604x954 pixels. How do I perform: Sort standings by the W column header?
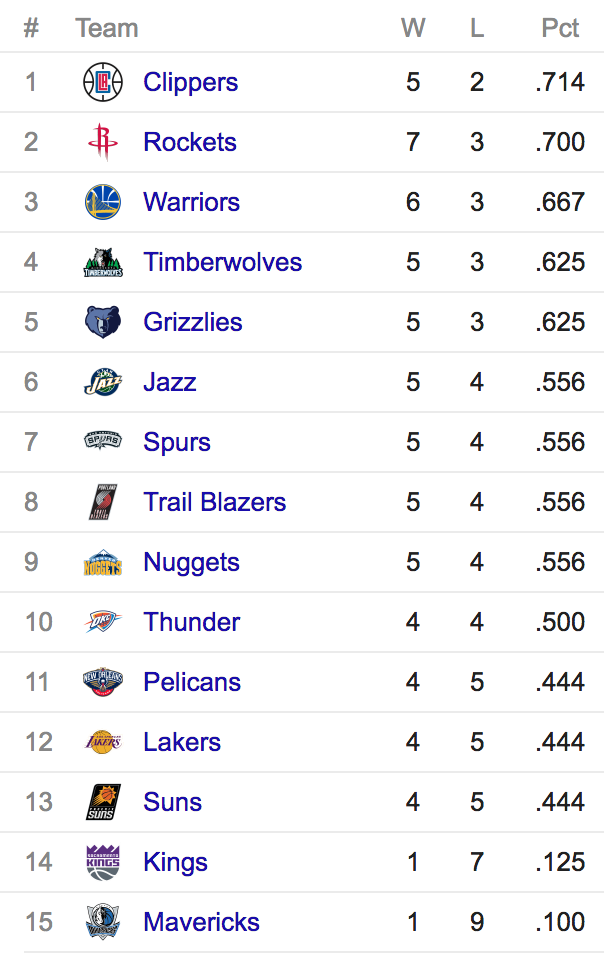tap(413, 28)
